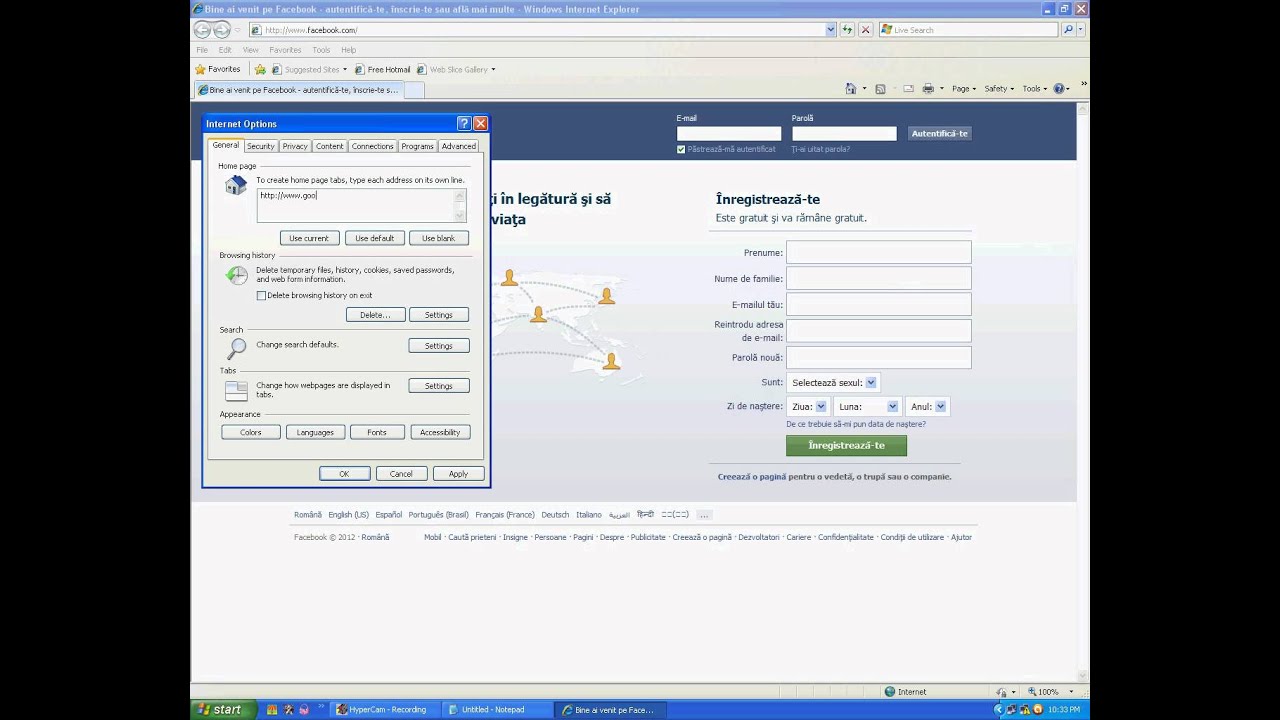
Task: Click the red Stop loading icon
Action: pos(866,30)
